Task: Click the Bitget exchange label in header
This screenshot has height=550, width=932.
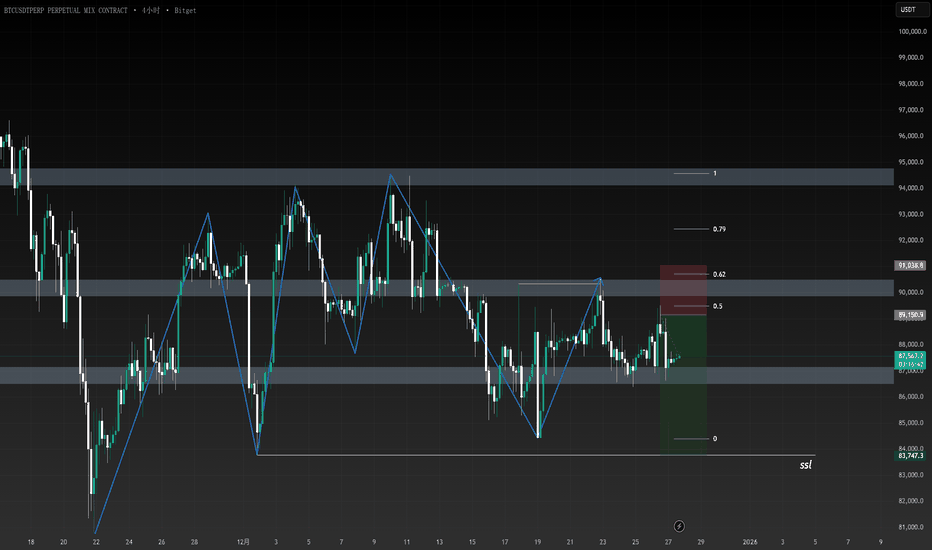Action: coord(185,10)
